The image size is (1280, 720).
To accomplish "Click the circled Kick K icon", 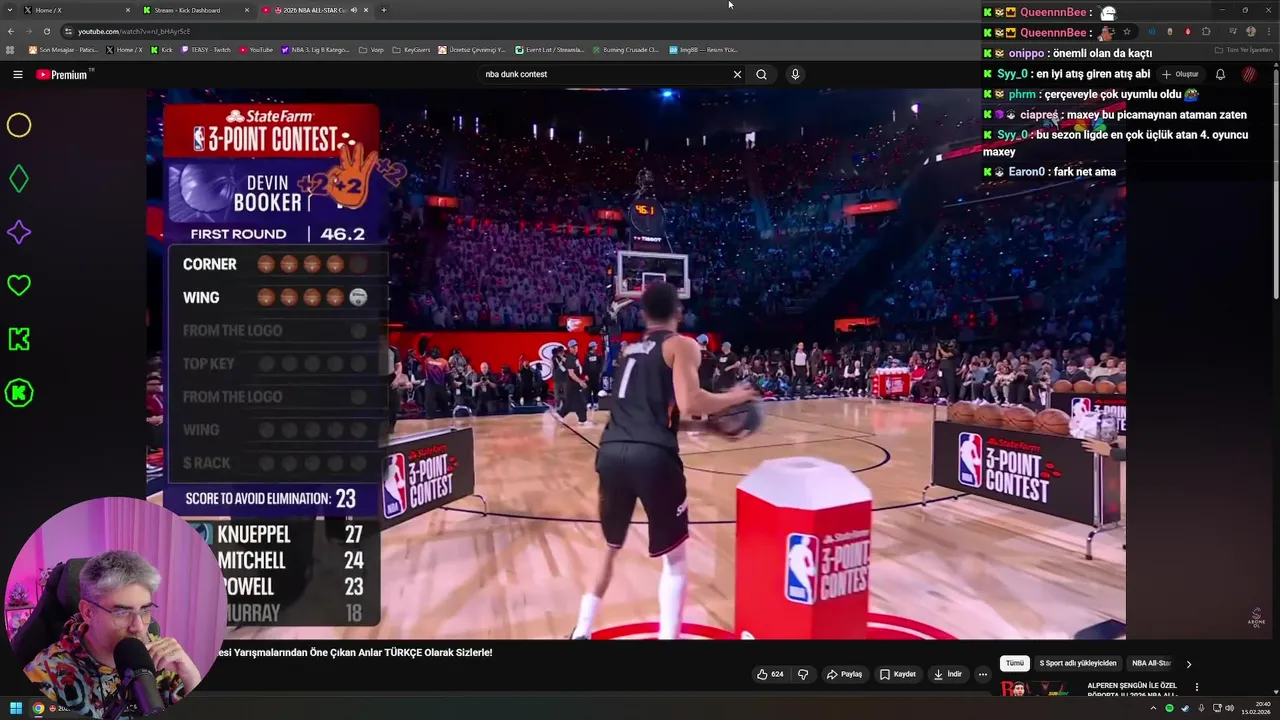I will tap(19, 393).
